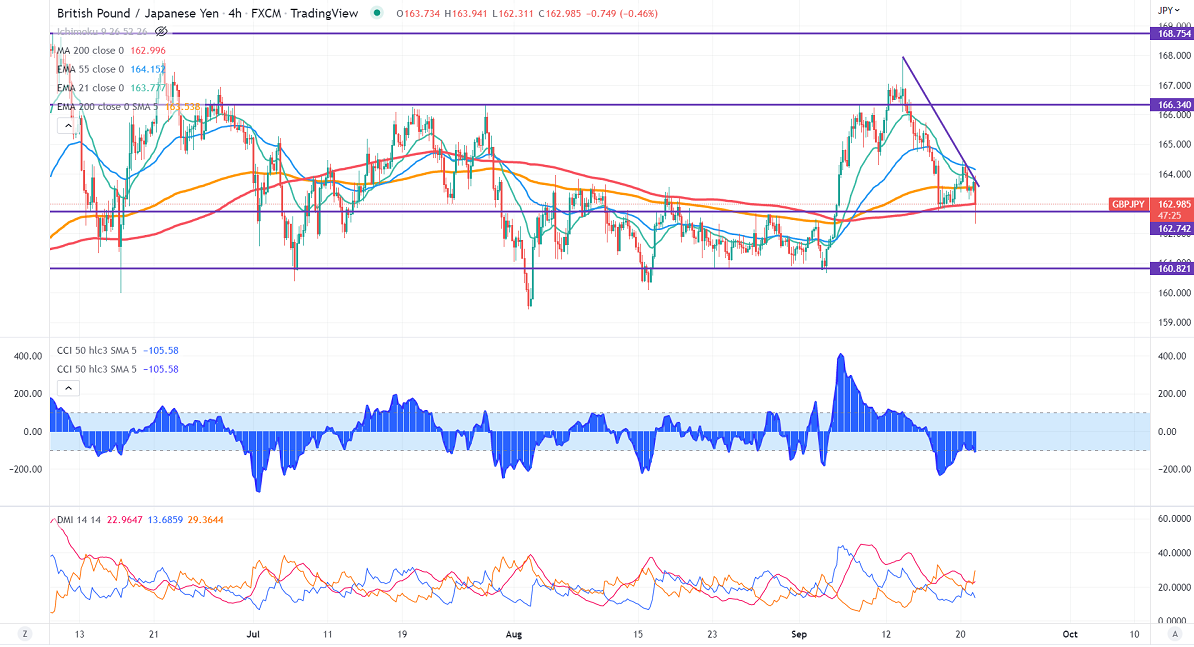1194x647 pixels.
Task: Click the 47:25 bar countdown label
Action: 1172,216
